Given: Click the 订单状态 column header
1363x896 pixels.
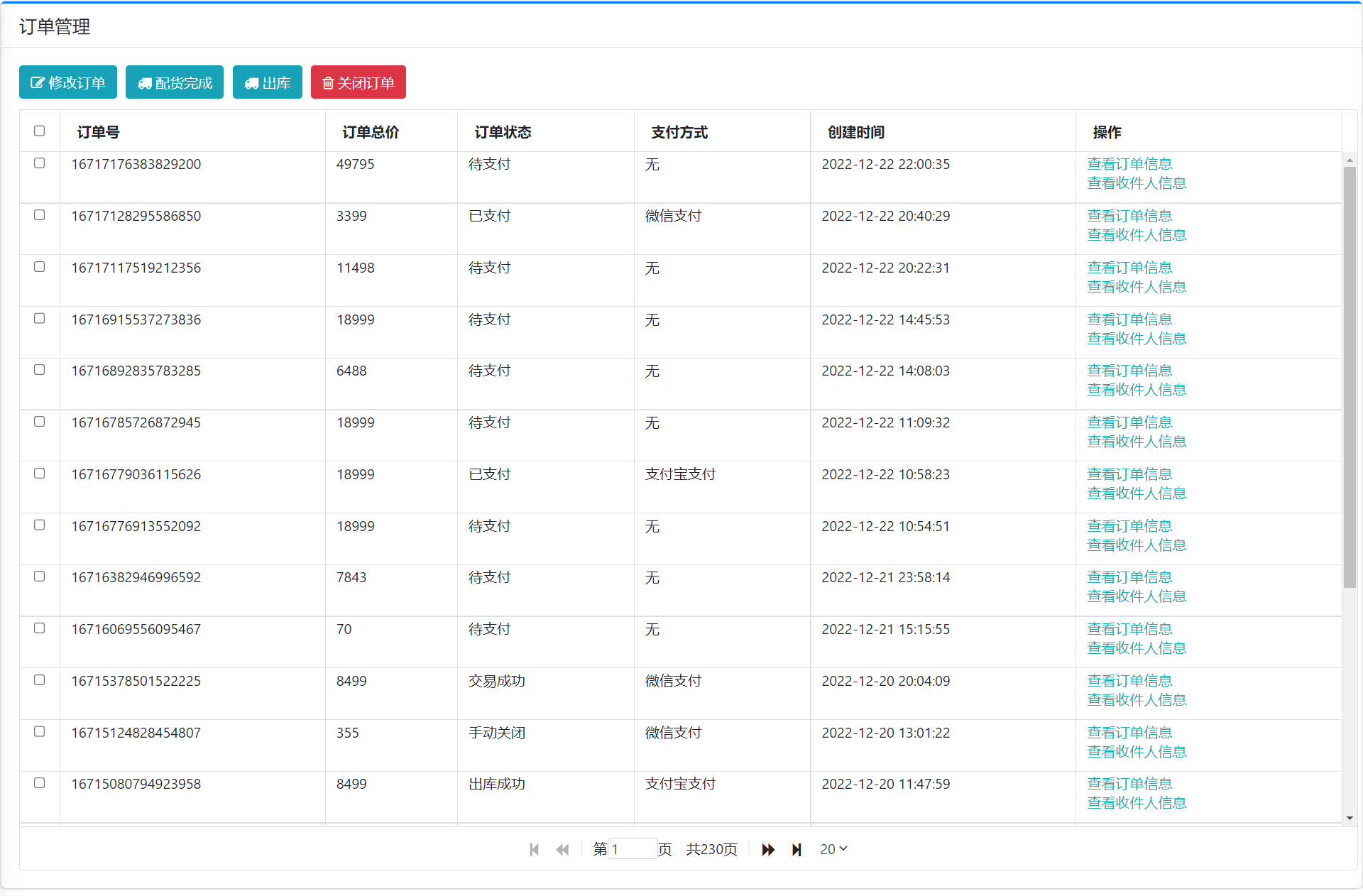Looking at the screenshot, I should [x=503, y=132].
